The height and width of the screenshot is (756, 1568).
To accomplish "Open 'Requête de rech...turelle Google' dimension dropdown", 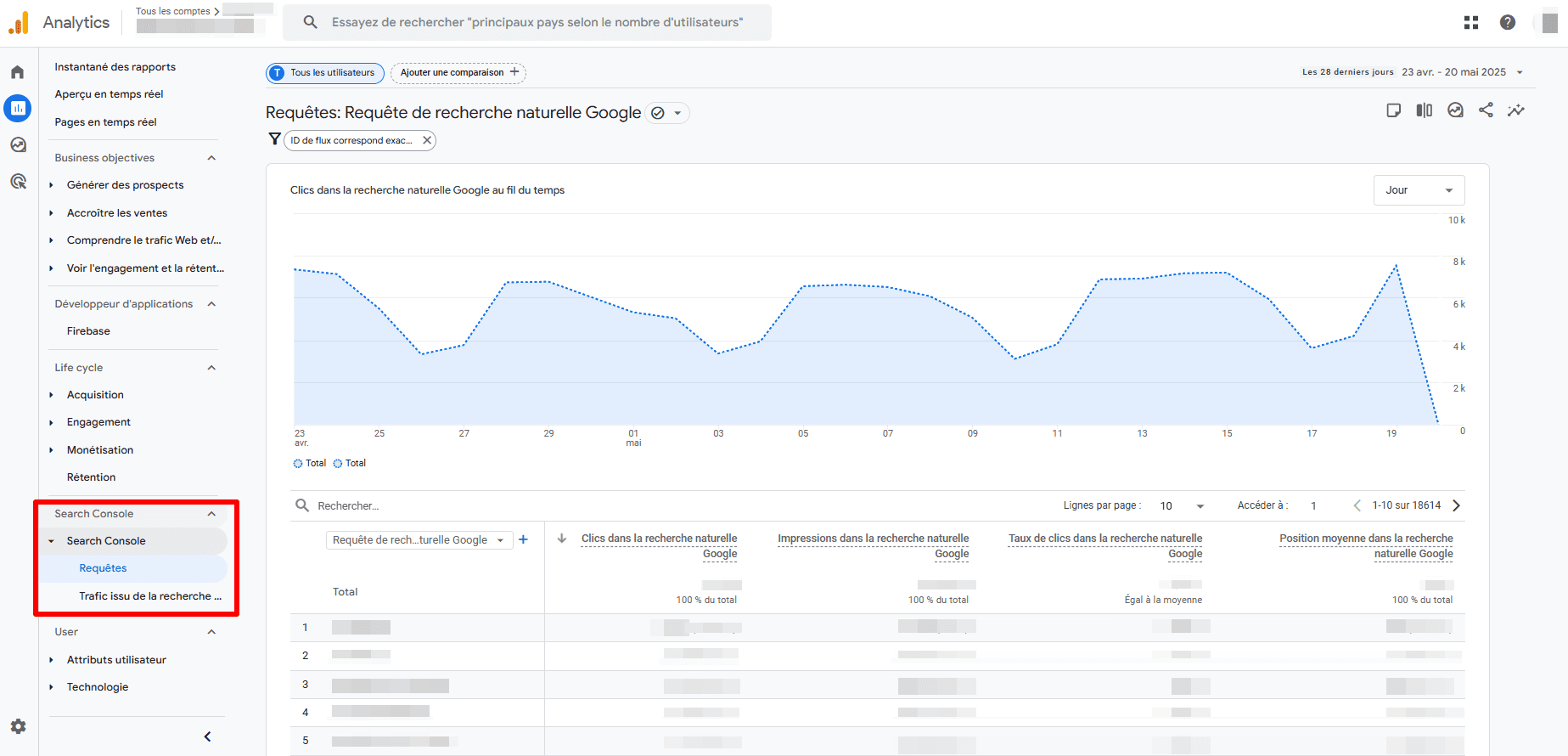I will tap(419, 539).
